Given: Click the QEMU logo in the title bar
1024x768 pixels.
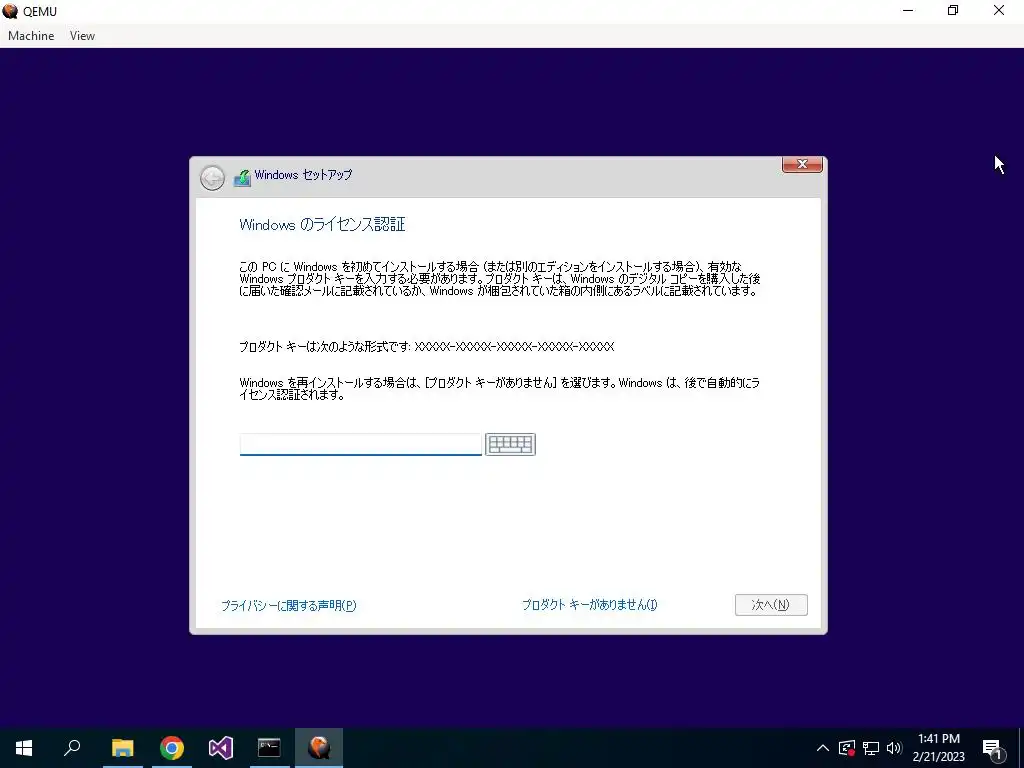Looking at the screenshot, I should (10, 11).
